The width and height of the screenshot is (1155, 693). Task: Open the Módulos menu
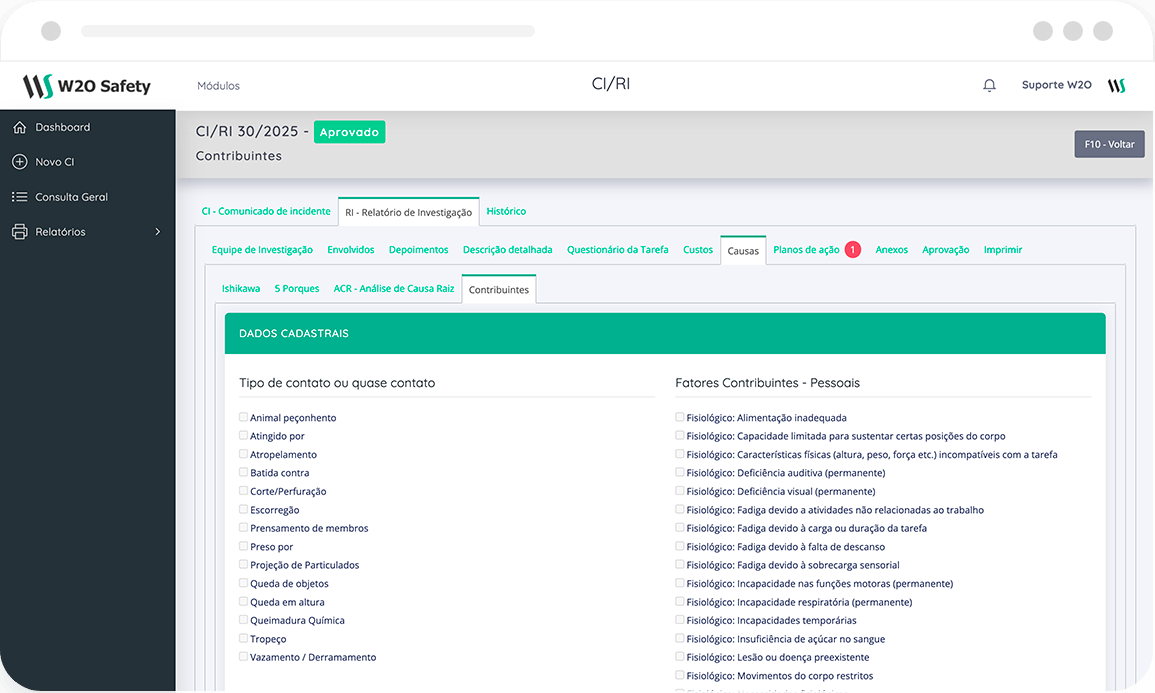(x=218, y=86)
